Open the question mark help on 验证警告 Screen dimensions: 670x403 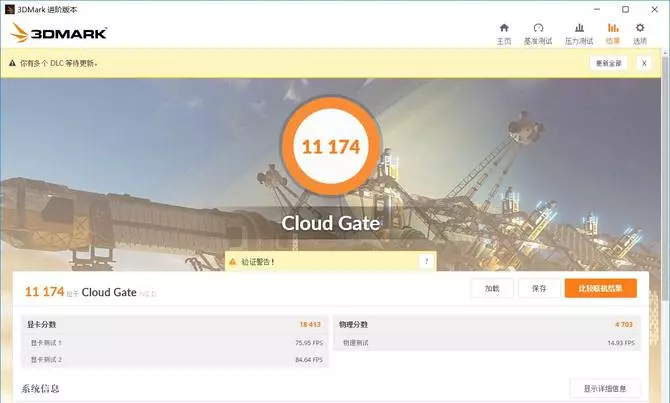[x=426, y=262]
